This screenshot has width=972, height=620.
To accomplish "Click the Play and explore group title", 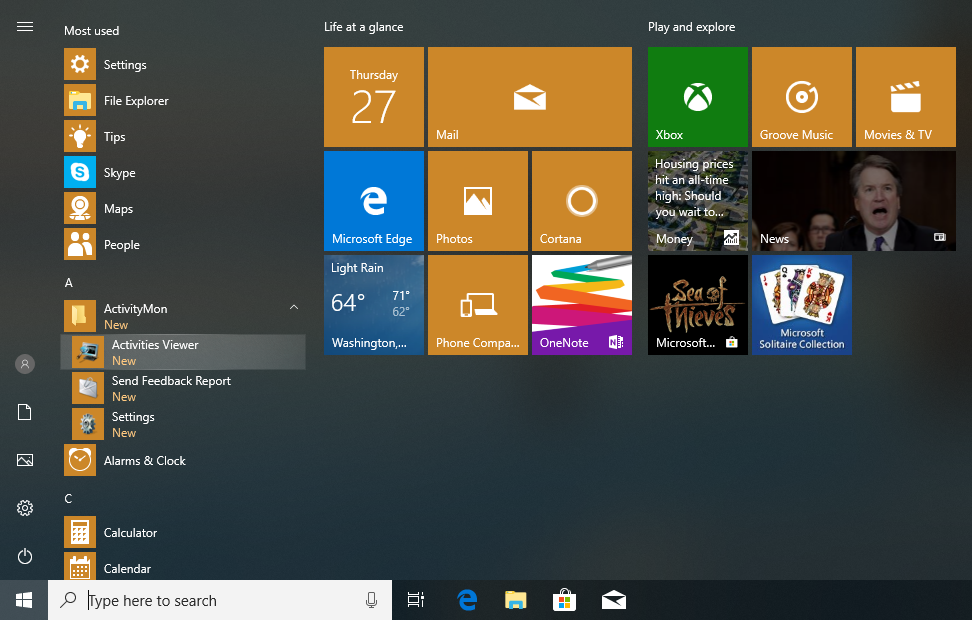I will pyautogui.click(x=692, y=27).
